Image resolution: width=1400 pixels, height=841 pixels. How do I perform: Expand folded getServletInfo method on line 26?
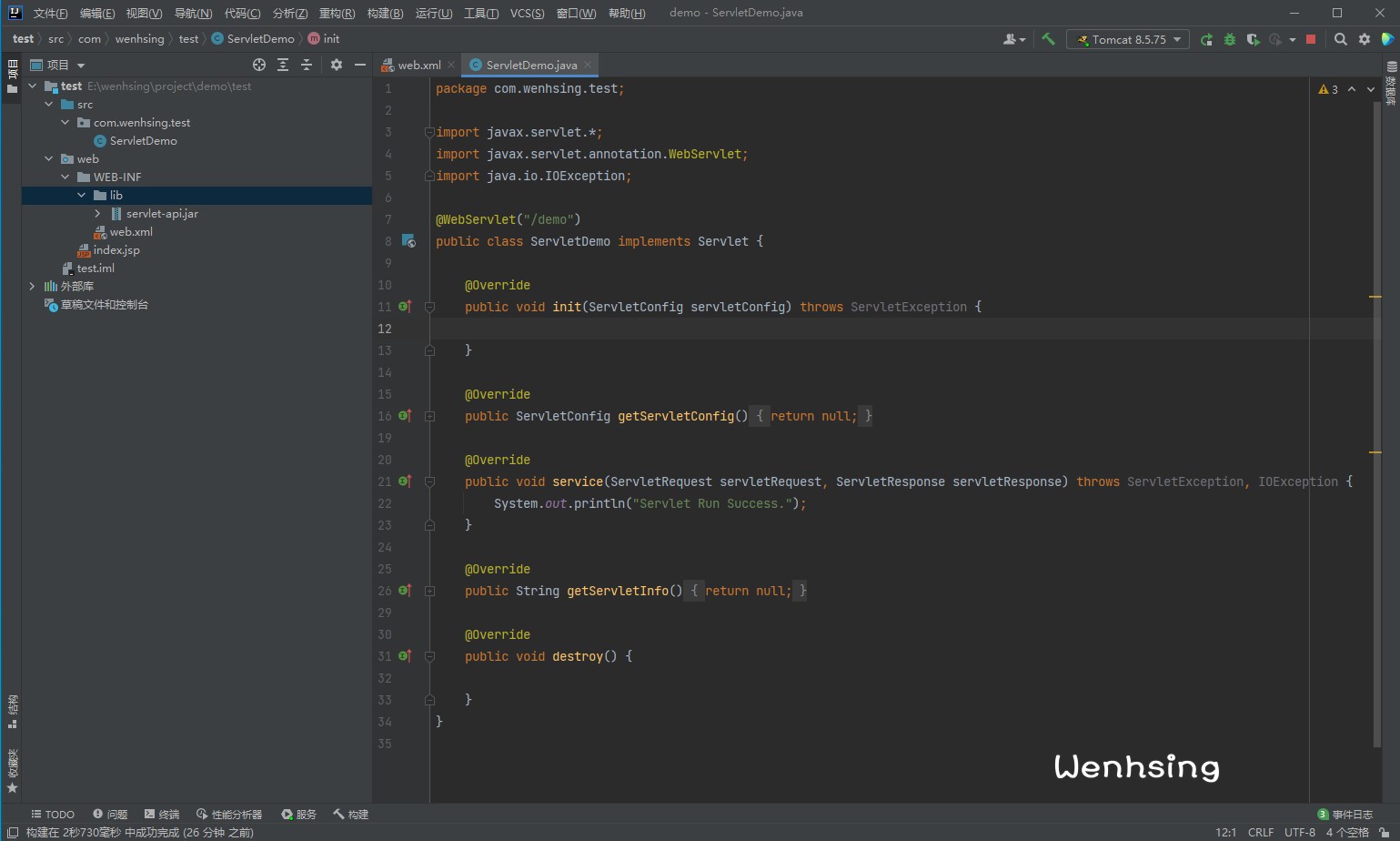pyautogui.click(x=429, y=591)
